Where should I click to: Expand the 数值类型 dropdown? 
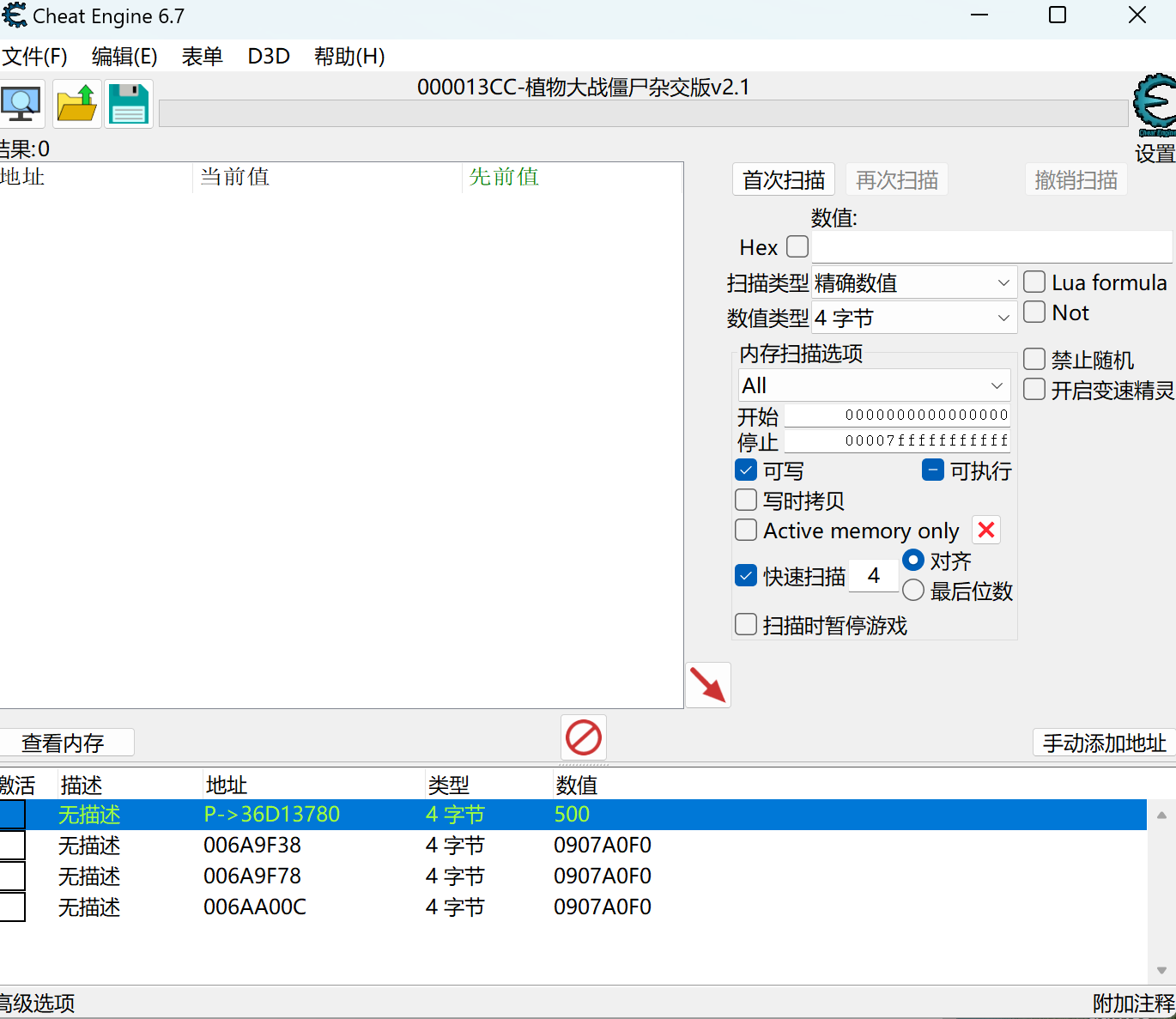pos(913,318)
